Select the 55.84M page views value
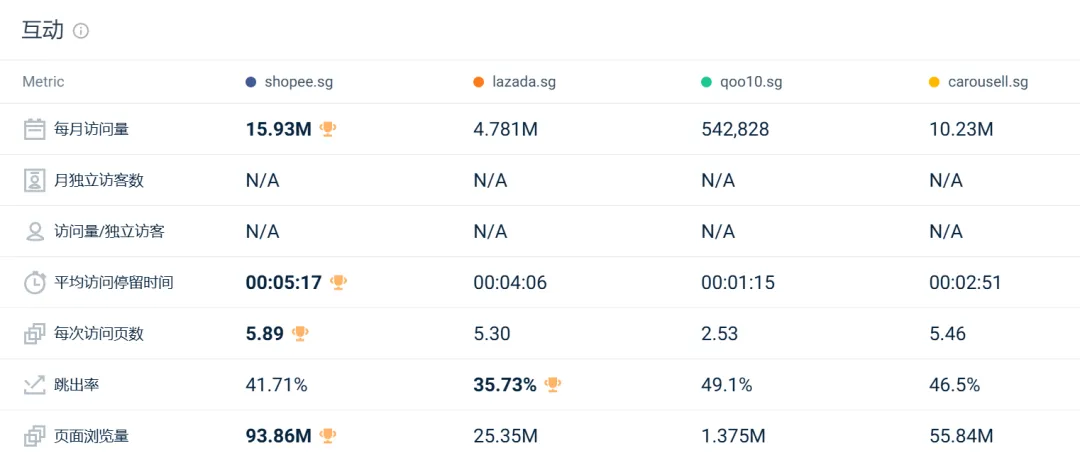The height and width of the screenshot is (458, 1080). click(x=961, y=435)
